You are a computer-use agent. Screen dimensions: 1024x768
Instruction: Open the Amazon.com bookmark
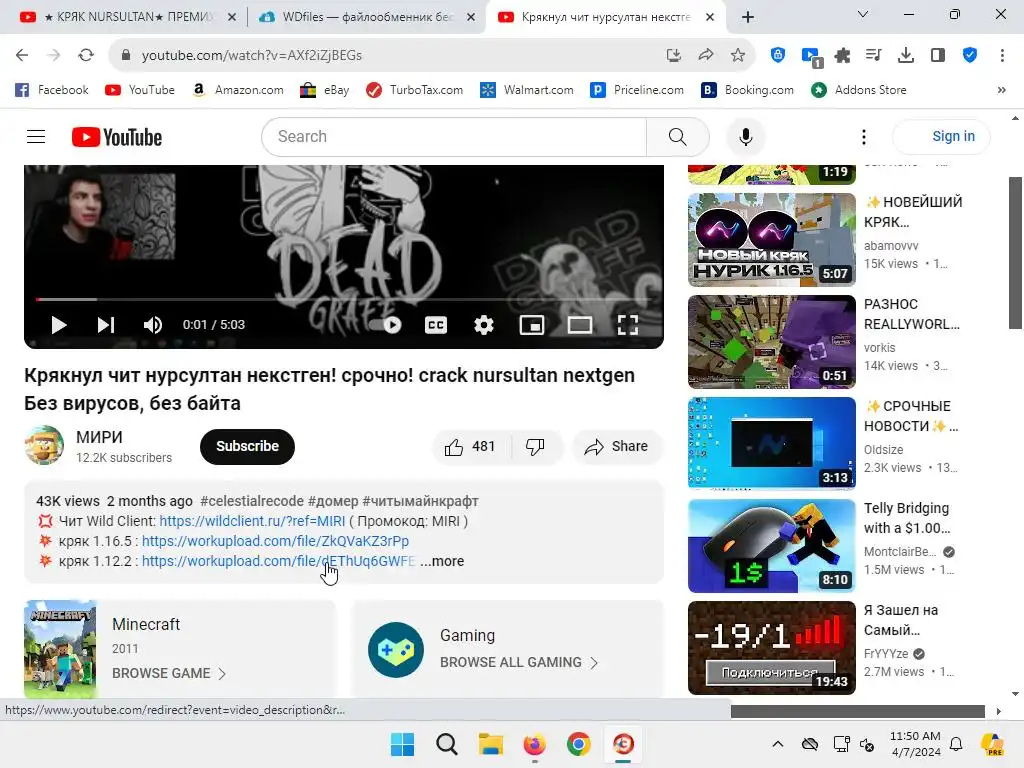coord(238,90)
